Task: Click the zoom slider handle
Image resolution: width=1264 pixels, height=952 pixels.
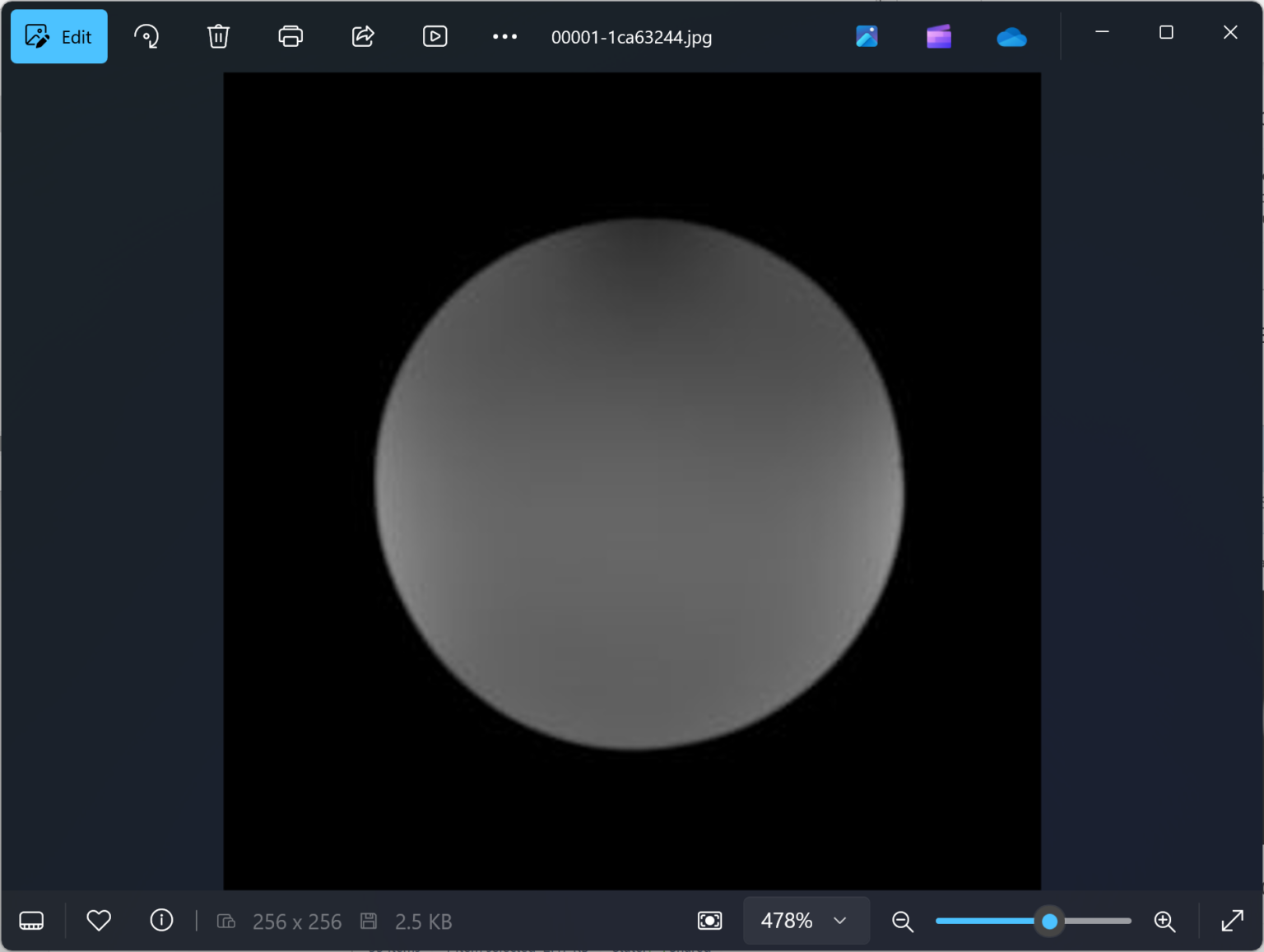Action: click(x=1049, y=922)
